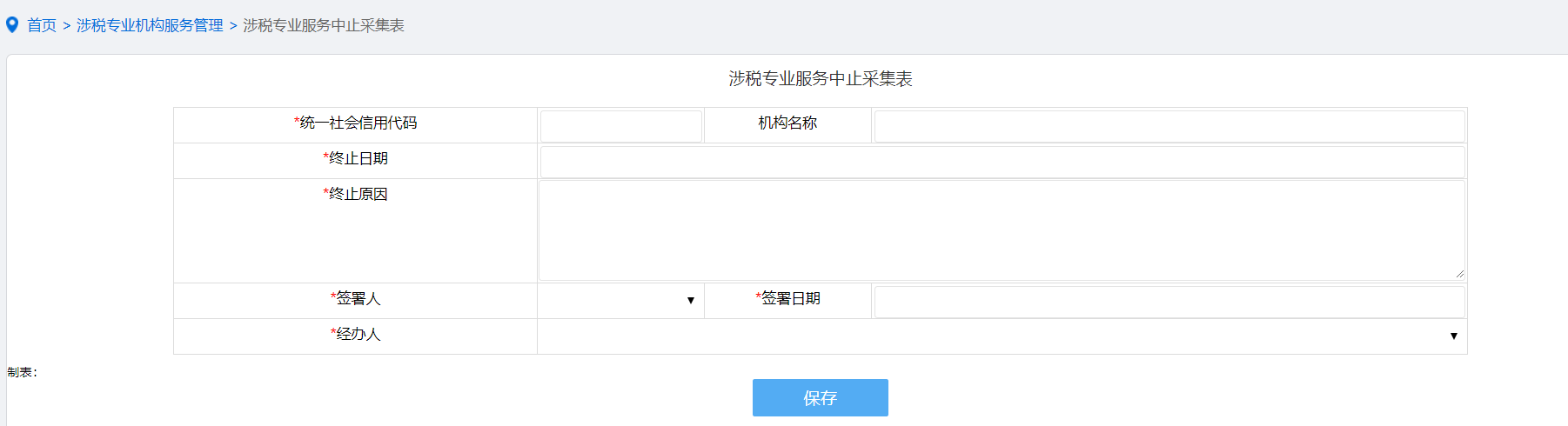Click the 签署日期 date input
Screen dimensions: 1568x426
(1169, 302)
